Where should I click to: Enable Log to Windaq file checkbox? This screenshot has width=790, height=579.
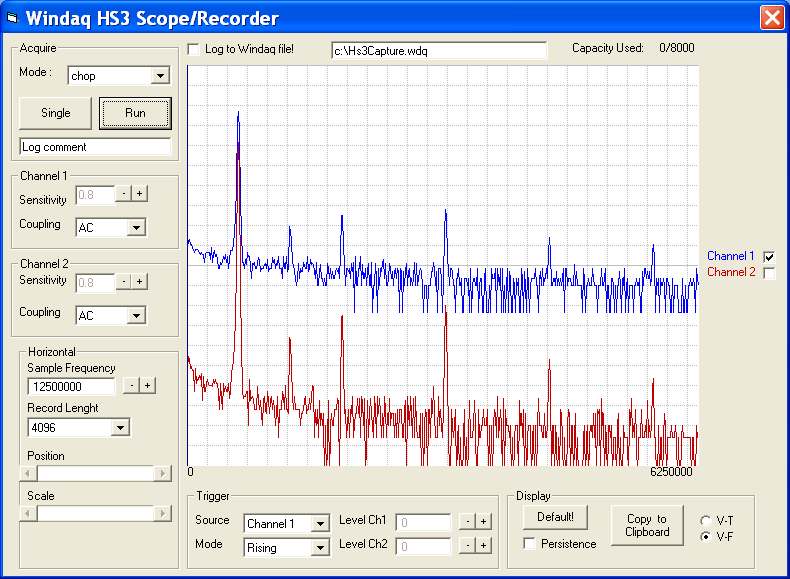click(193, 49)
